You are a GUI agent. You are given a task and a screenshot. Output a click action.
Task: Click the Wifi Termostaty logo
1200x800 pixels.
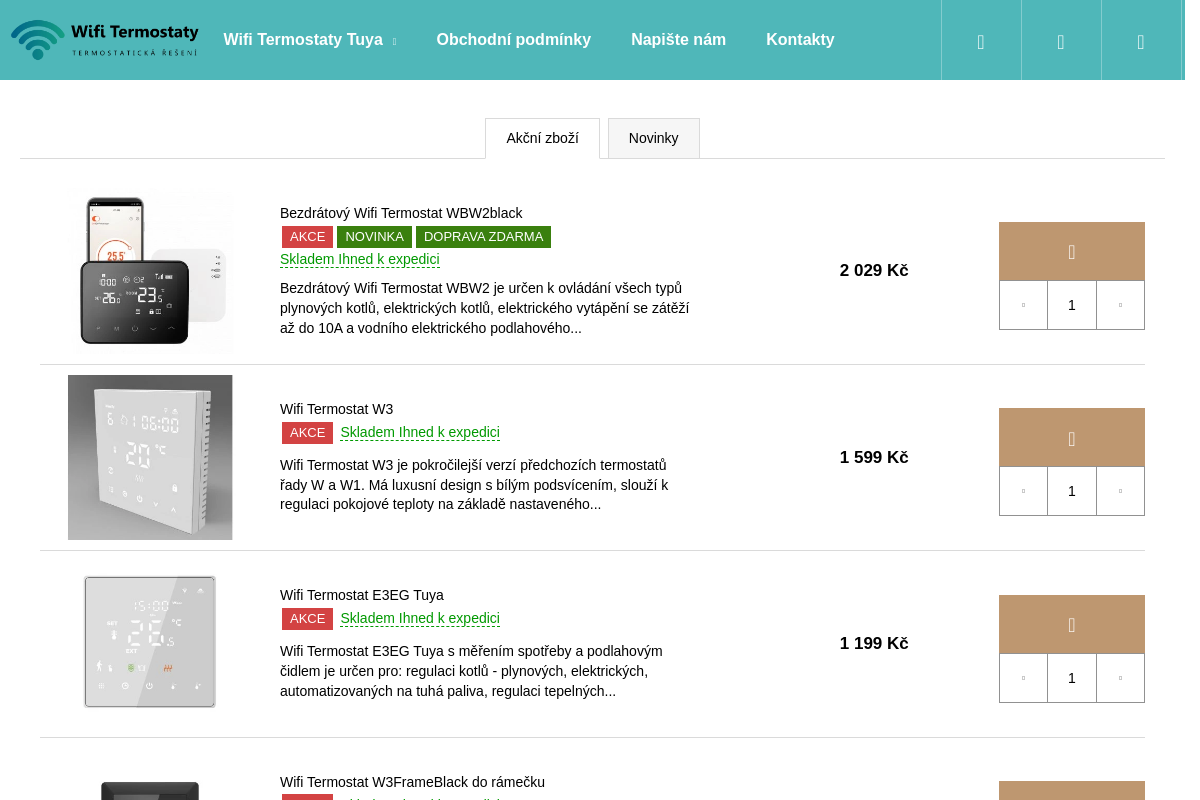point(104,40)
